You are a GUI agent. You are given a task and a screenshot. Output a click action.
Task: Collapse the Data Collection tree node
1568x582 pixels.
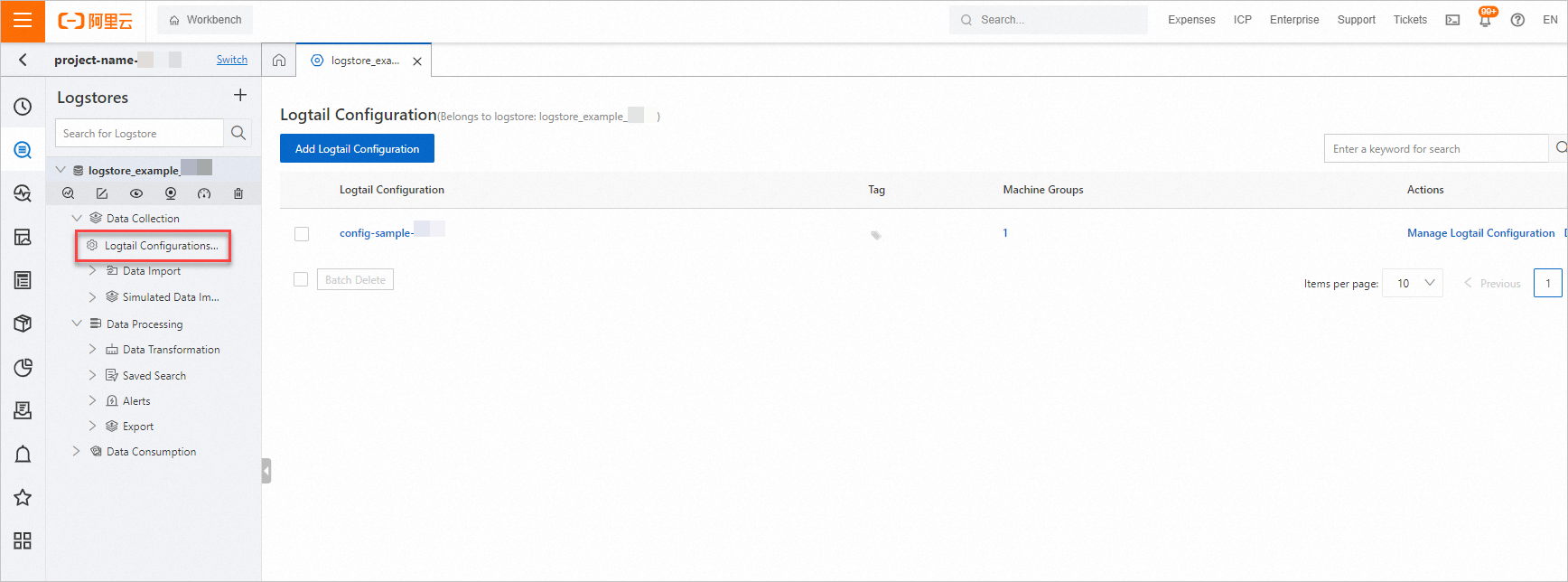pos(77,219)
